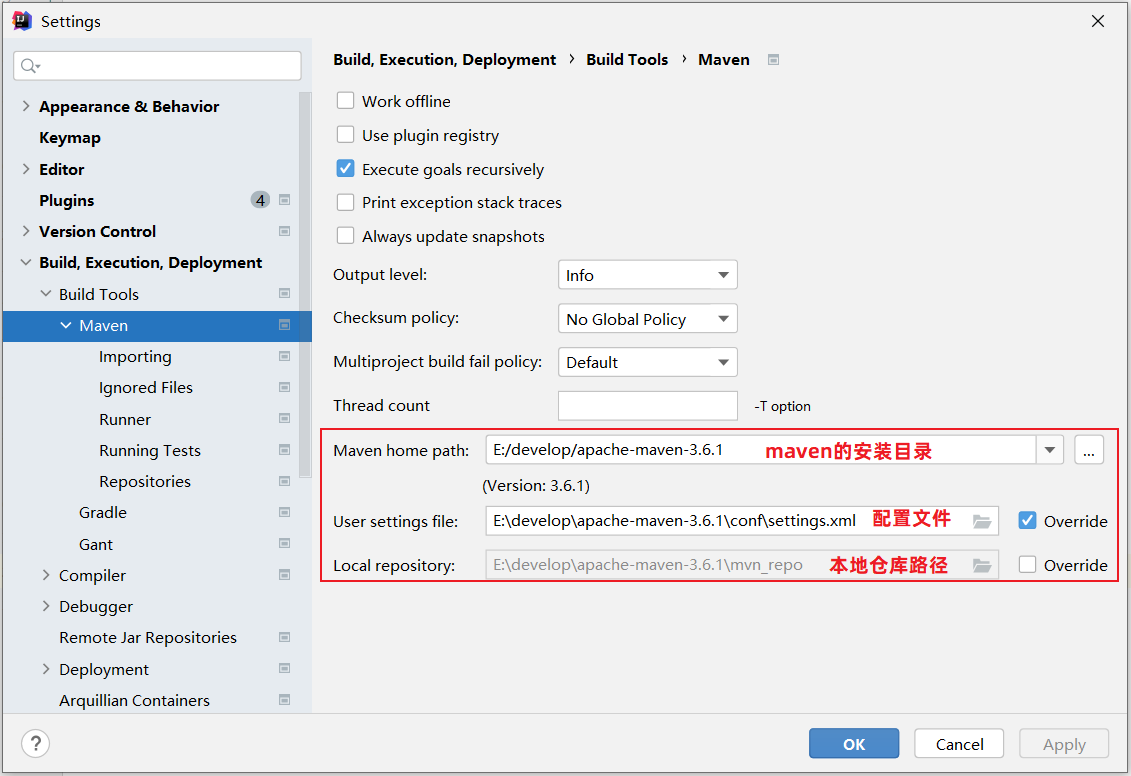This screenshot has height=776, width=1131.
Task: Click folder icon in User settings file field
Action: coord(981,521)
